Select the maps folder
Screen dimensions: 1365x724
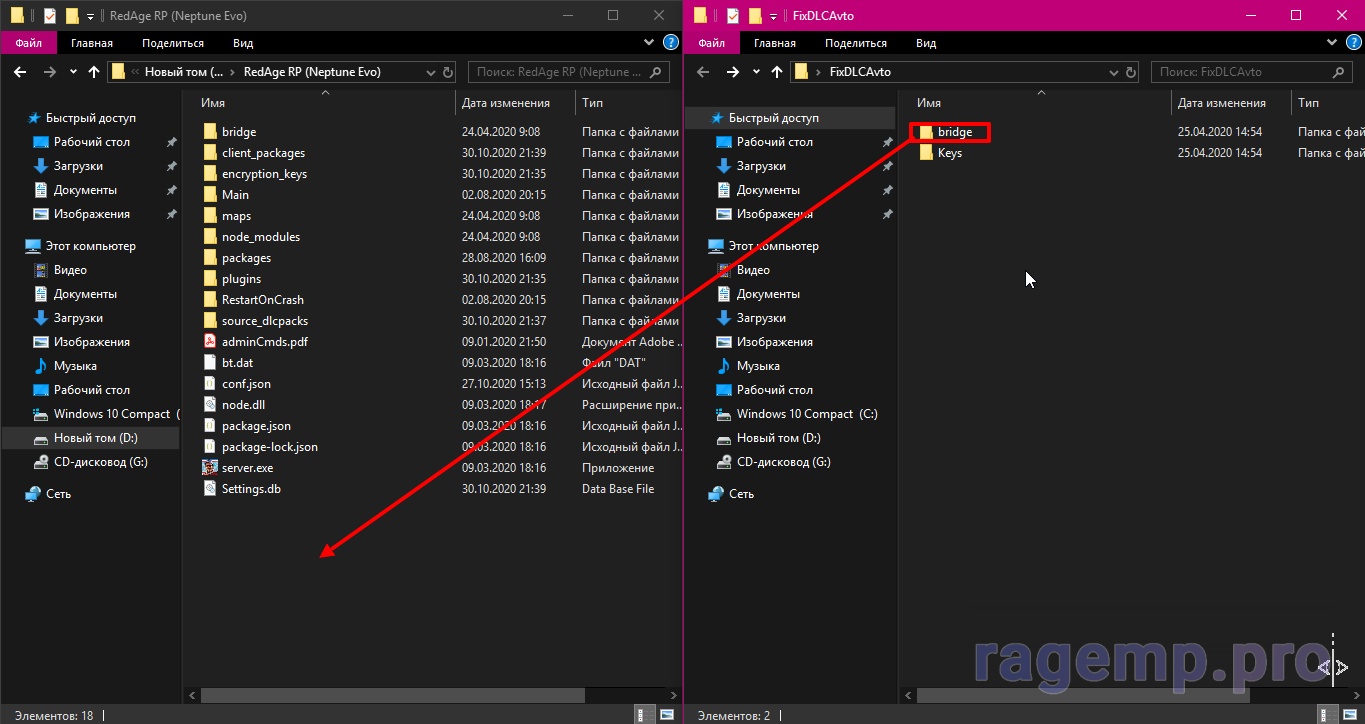tap(236, 215)
